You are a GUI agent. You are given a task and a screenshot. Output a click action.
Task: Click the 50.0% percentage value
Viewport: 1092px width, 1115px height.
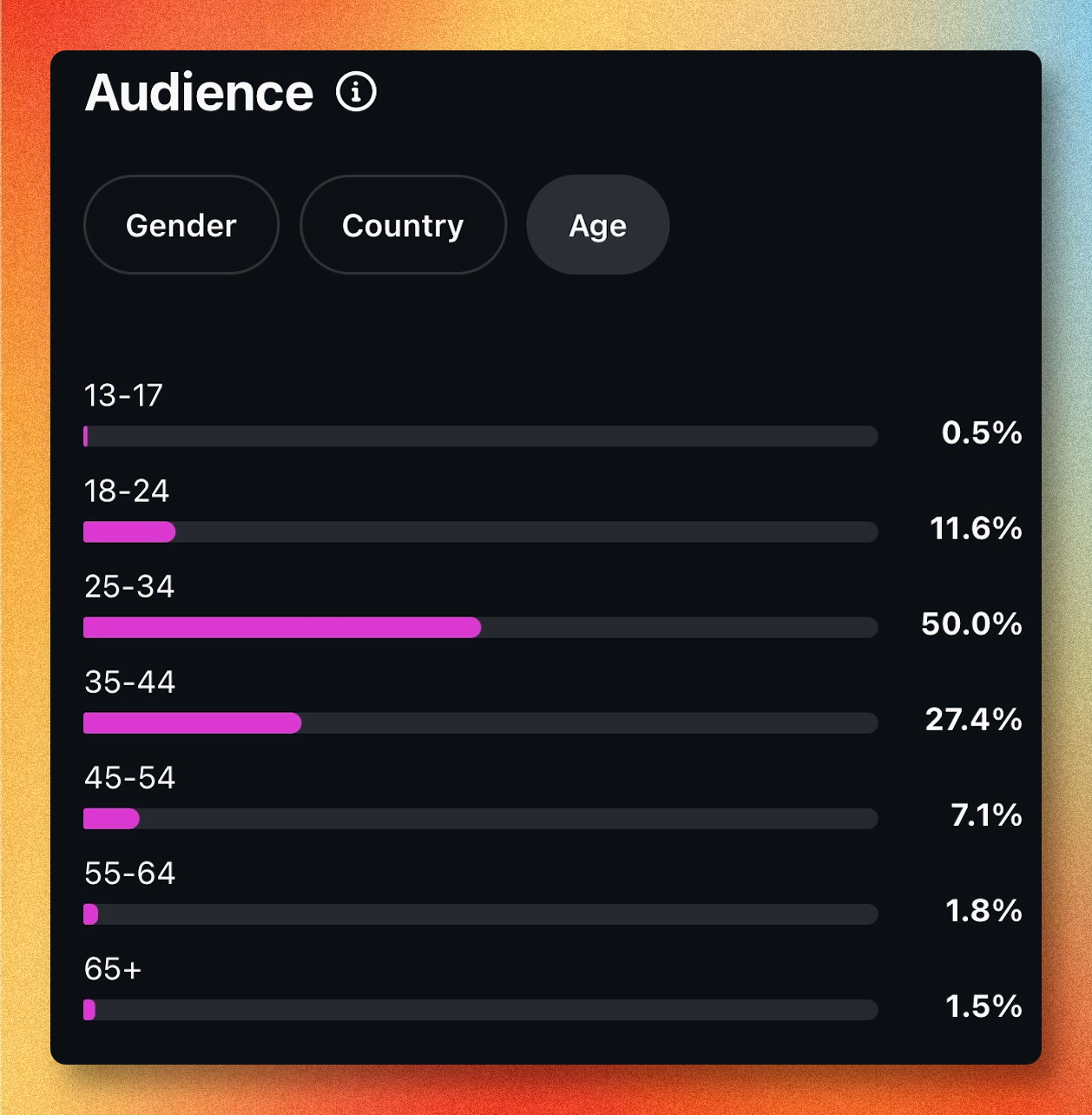(x=971, y=623)
